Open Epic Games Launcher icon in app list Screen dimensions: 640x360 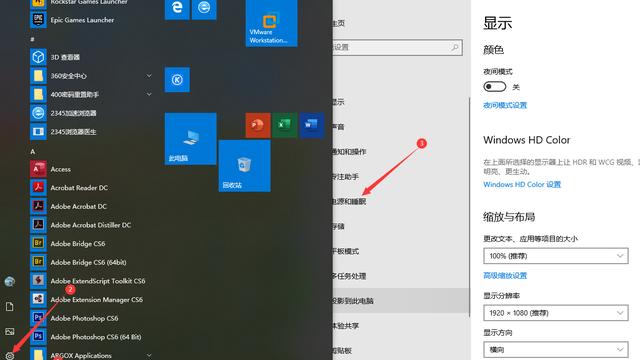coord(38,20)
